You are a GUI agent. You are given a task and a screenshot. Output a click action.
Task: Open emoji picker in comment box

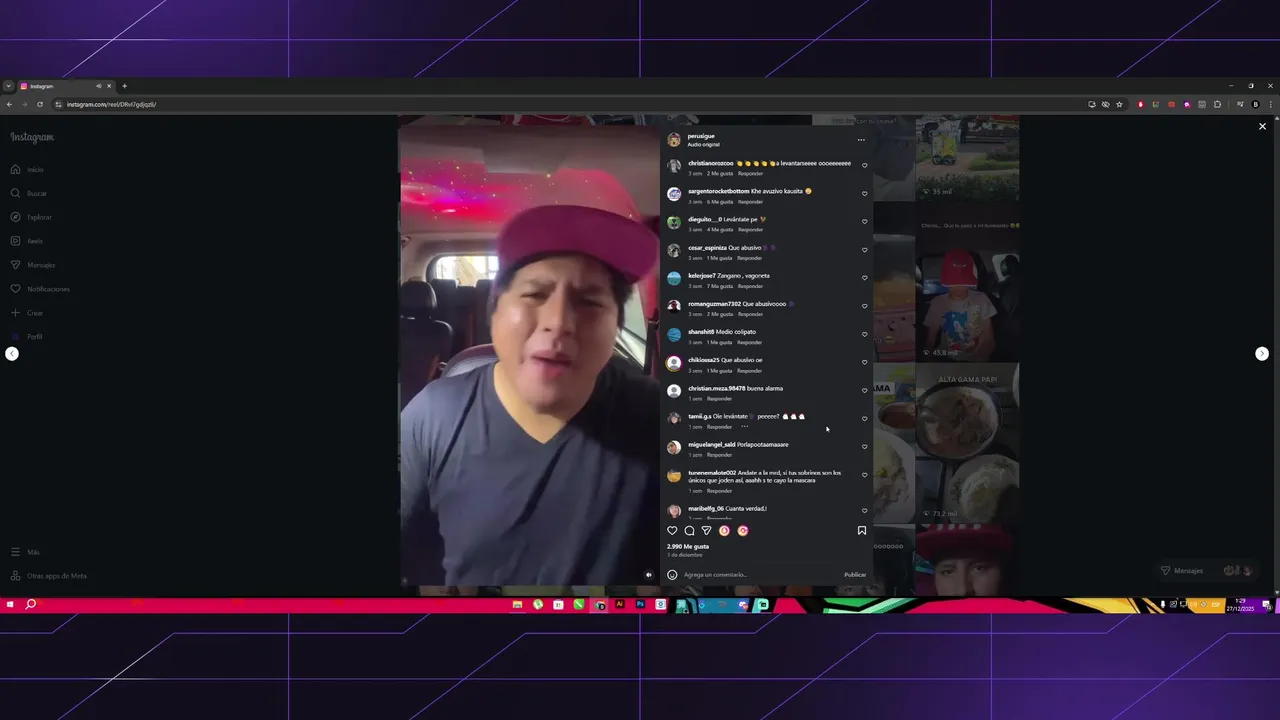click(672, 575)
